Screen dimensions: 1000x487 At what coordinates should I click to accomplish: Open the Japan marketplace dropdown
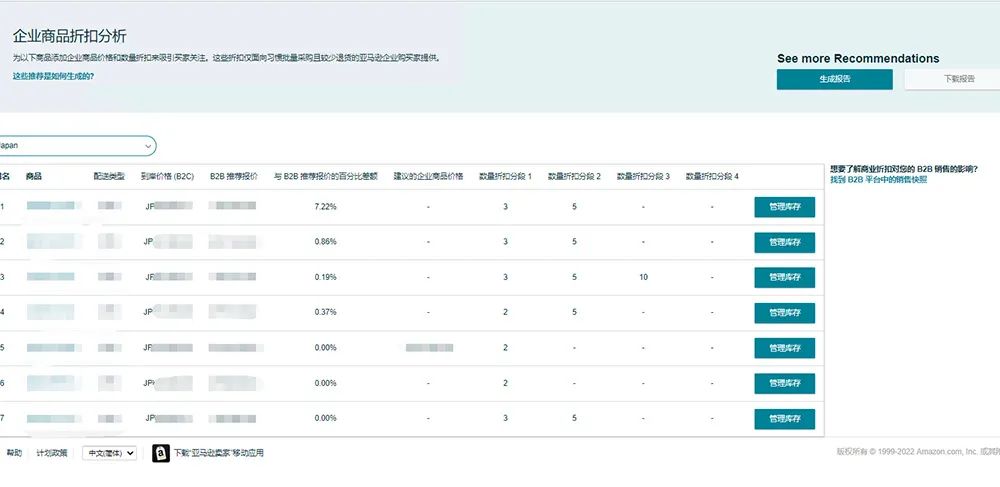pos(76,146)
